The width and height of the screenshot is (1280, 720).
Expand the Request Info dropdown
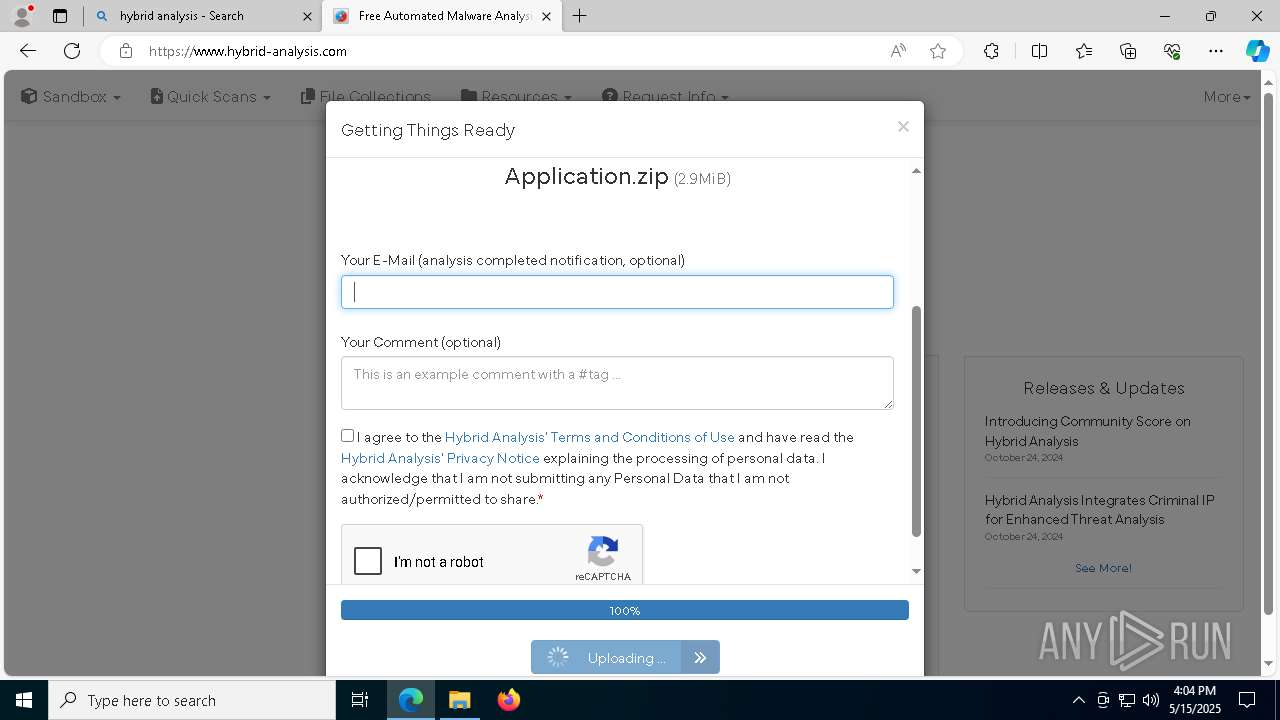point(665,96)
